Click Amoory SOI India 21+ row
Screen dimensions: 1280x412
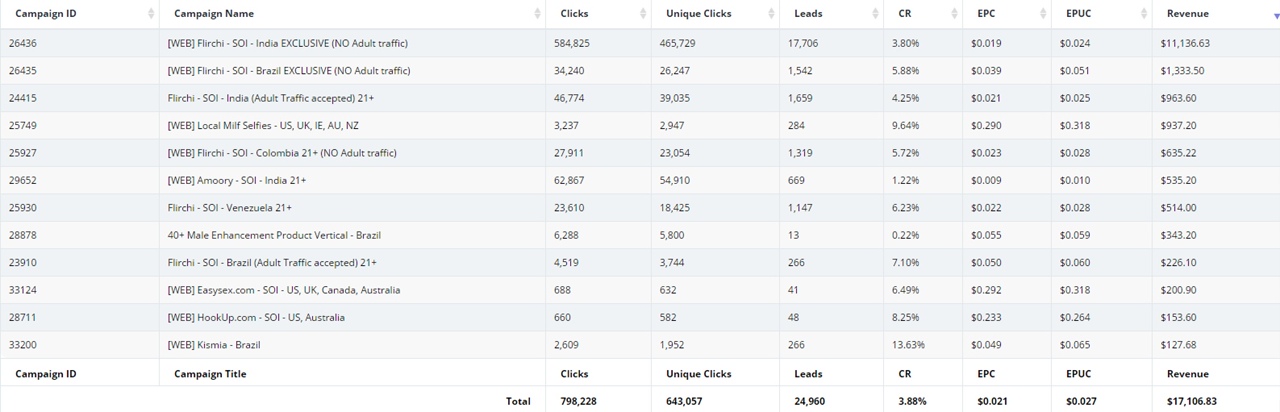point(640,180)
